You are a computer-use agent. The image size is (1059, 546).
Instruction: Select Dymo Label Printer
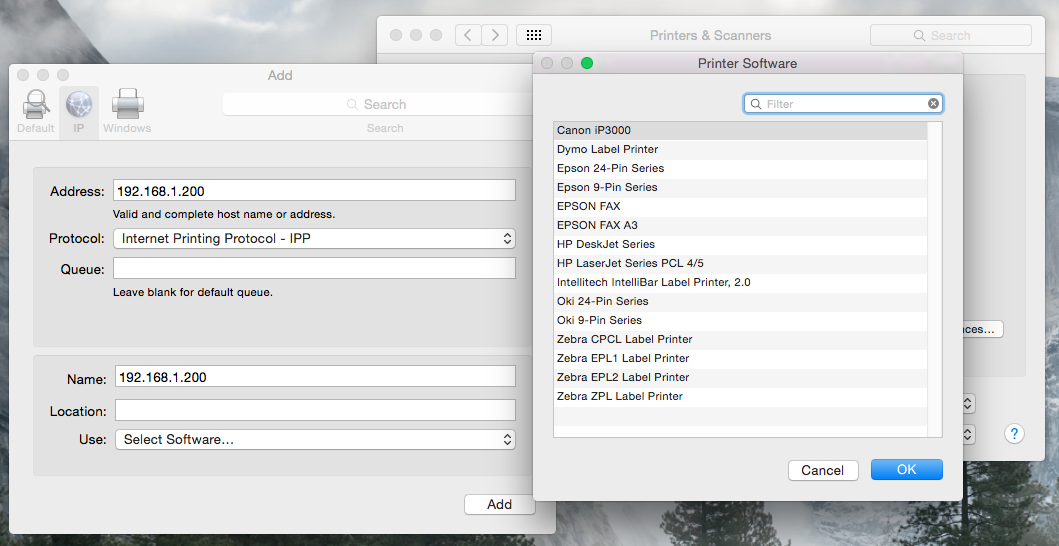pyautogui.click(x=740, y=149)
